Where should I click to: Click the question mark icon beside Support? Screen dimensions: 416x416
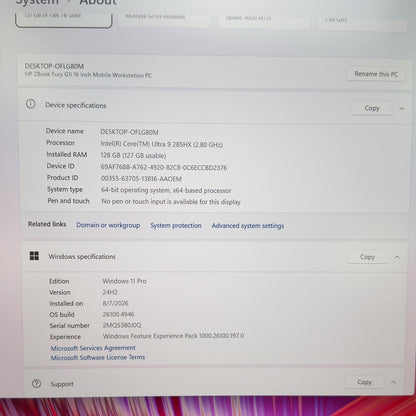(36, 383)
